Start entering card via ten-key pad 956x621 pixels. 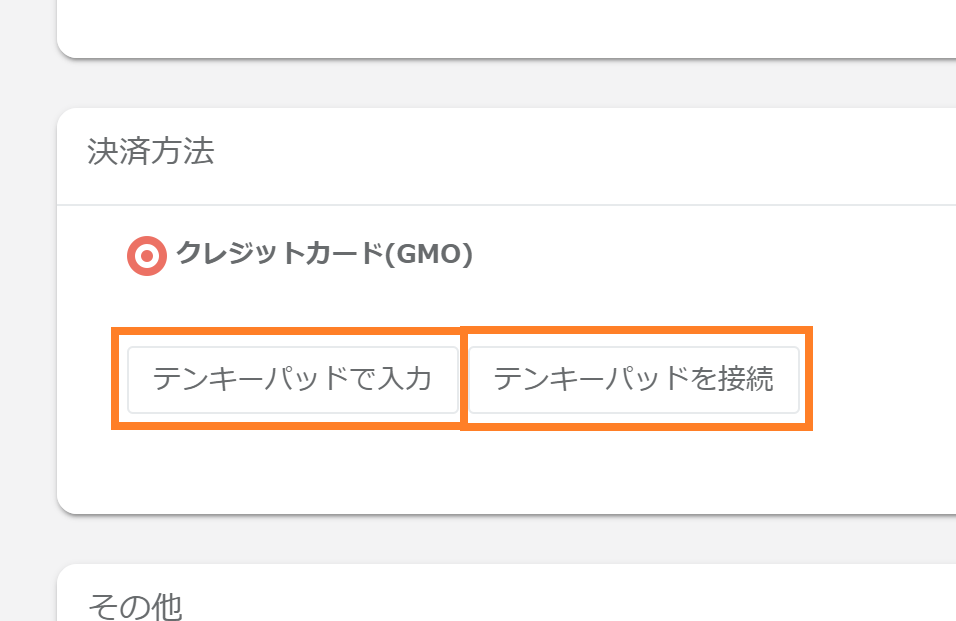pyautogui.click(x=292, y=379)
